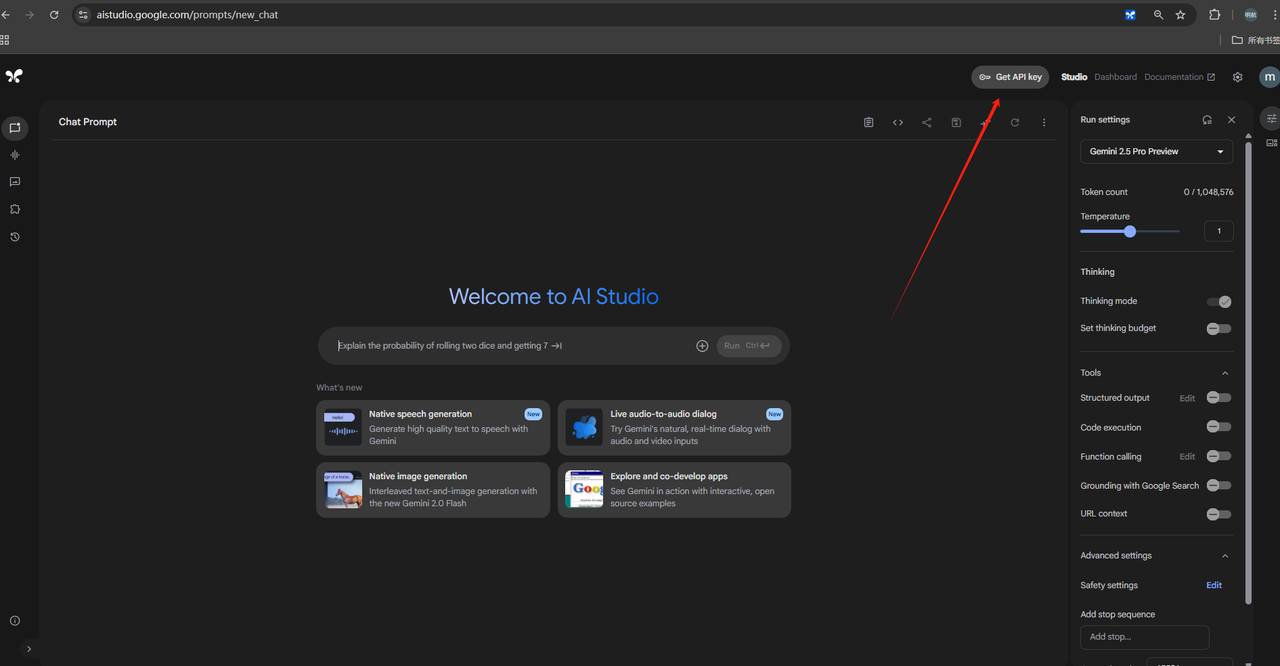The height and width of the screenshot is (666, 1280).
Task: Open the browser apps grid in bookmarks bar
Action: pyautogui.click(x=5, y=40)
